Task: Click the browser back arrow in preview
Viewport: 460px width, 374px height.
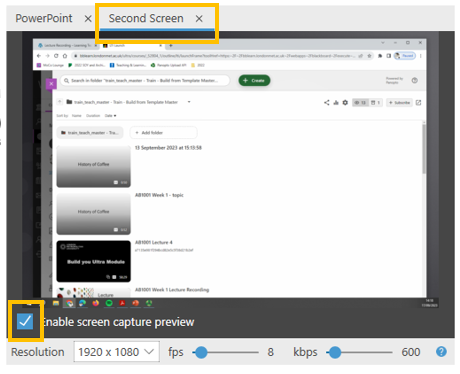Action: coord(39,56)
